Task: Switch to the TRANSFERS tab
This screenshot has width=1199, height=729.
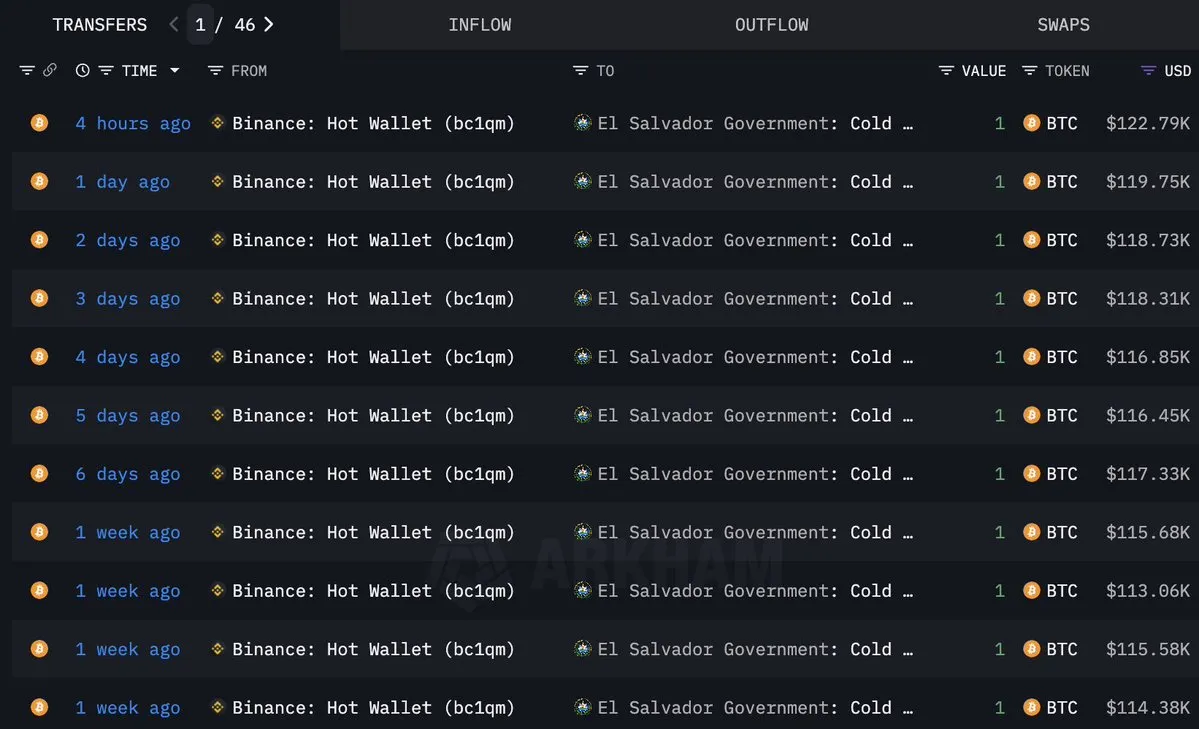Action: click(99, 24)
